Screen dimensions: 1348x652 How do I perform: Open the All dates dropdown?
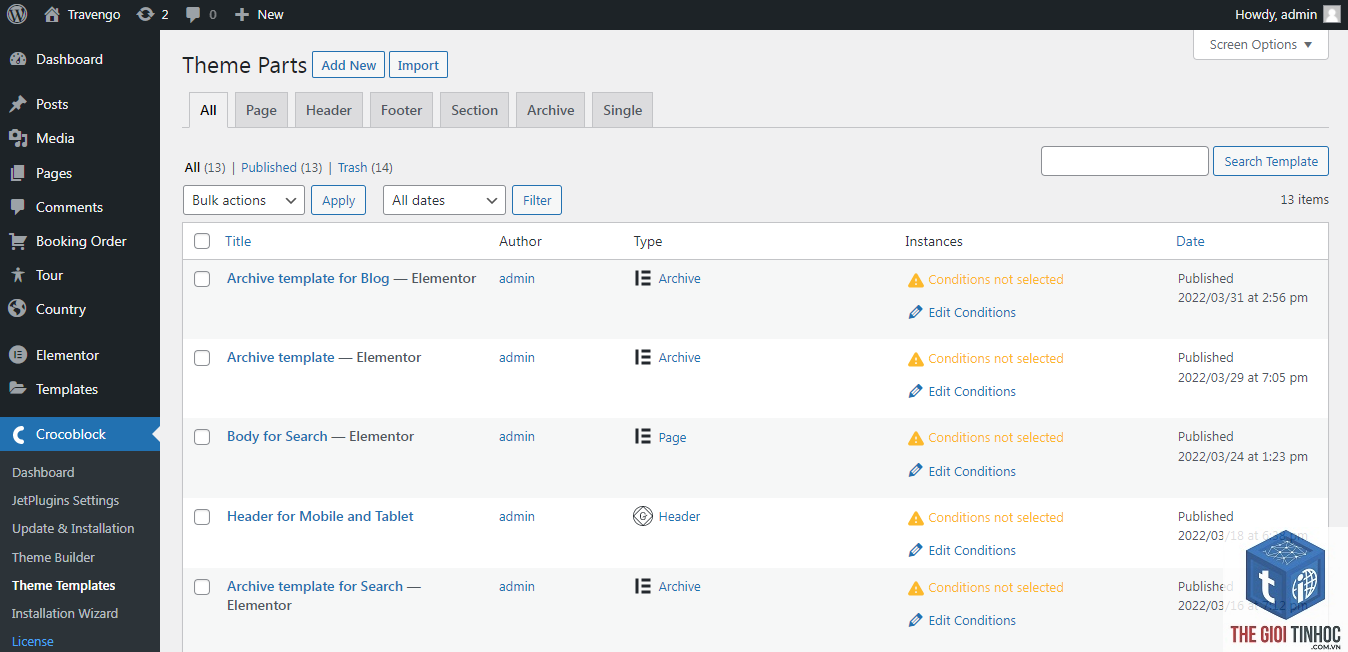coord(444,200)
